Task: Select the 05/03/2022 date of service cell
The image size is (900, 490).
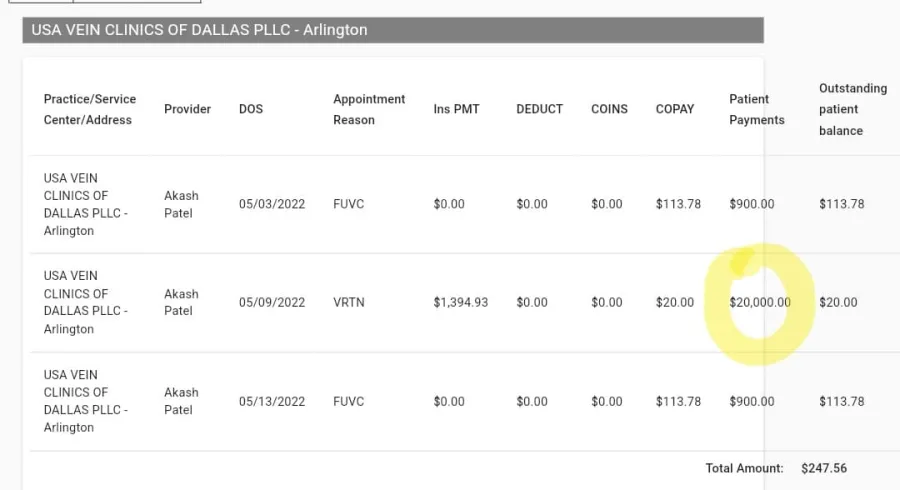Action: [x=272, y=204]
